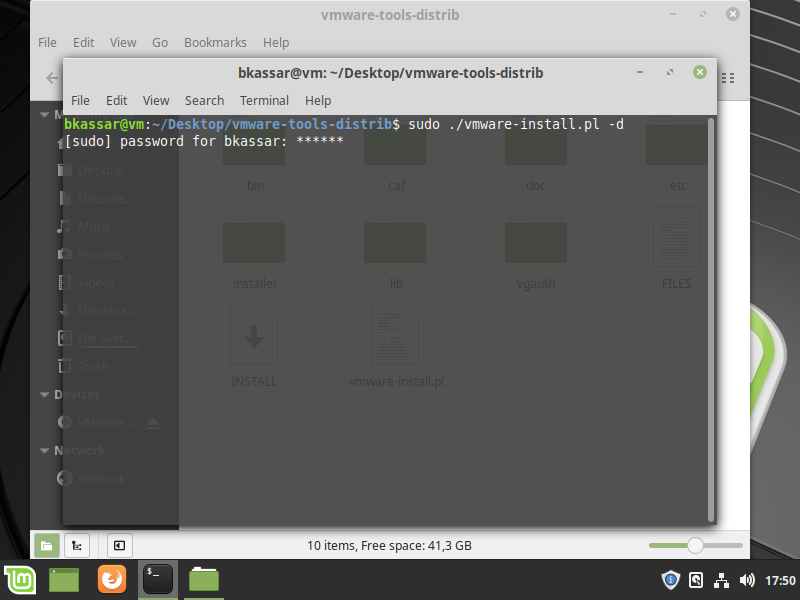Click the terminal sudo password prompt line
The image size is (800, 600).
pos(204,141)
